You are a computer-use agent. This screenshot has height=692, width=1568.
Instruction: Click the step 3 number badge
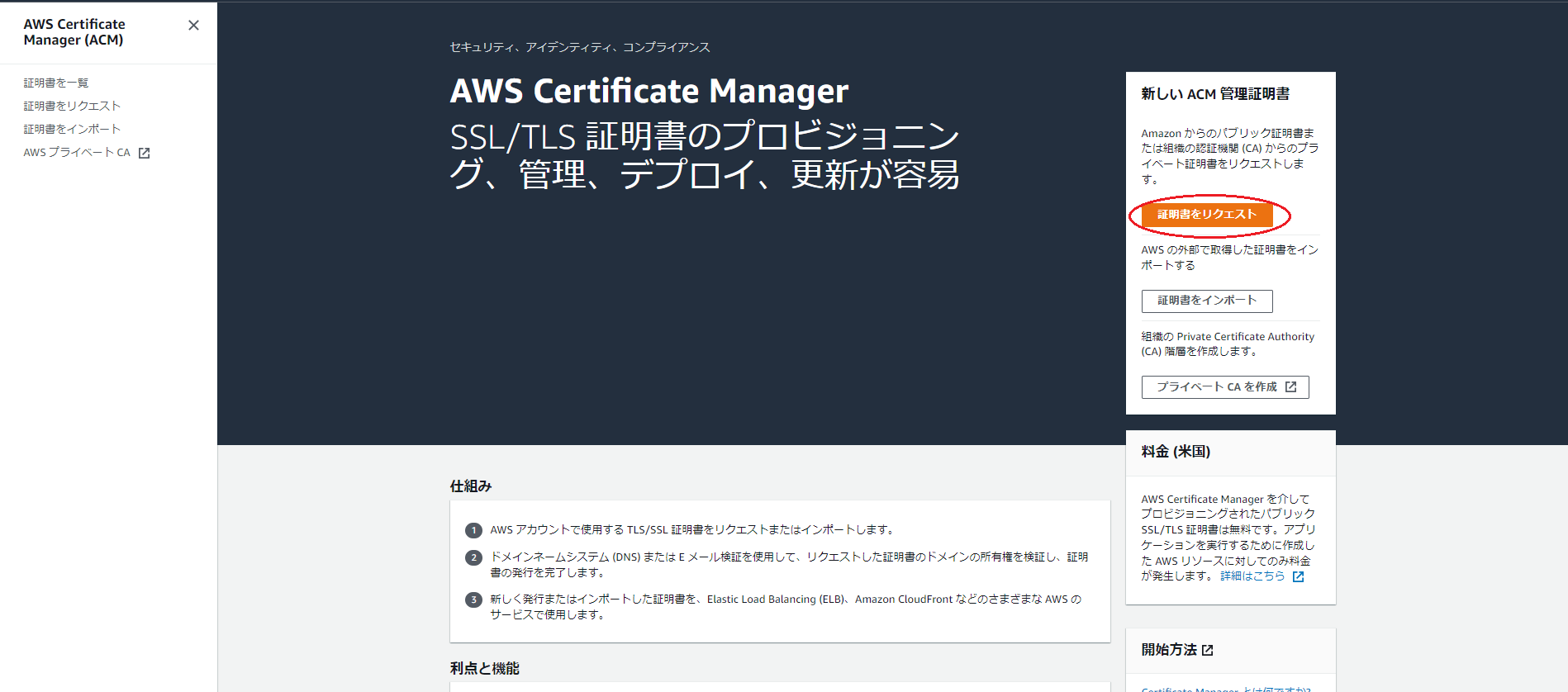coord(473,600)
